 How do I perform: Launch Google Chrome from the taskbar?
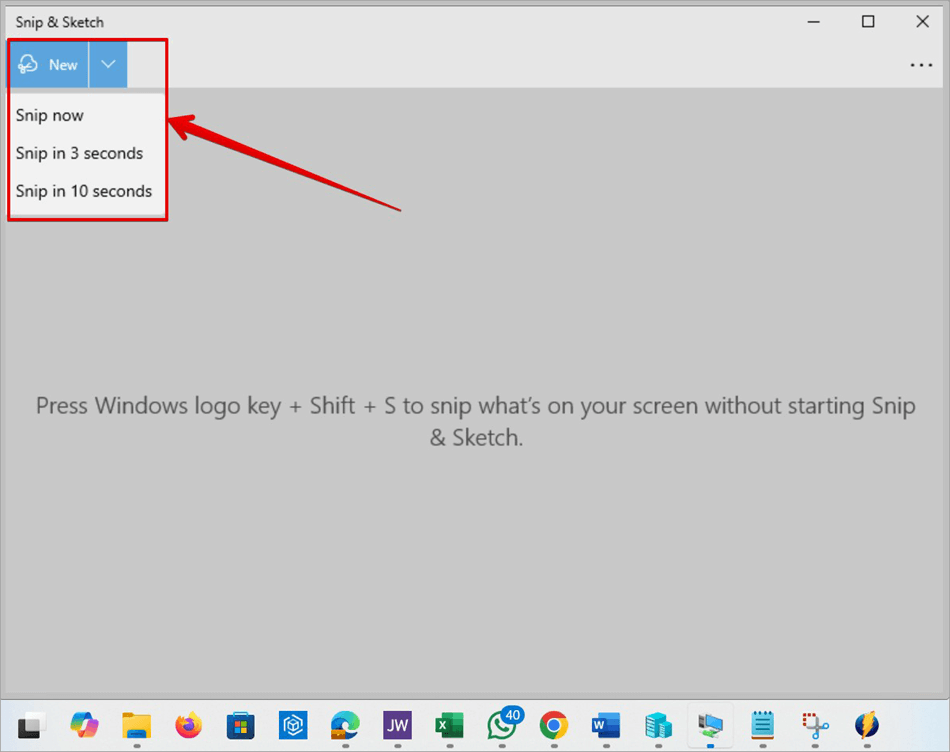coord(554,725)
